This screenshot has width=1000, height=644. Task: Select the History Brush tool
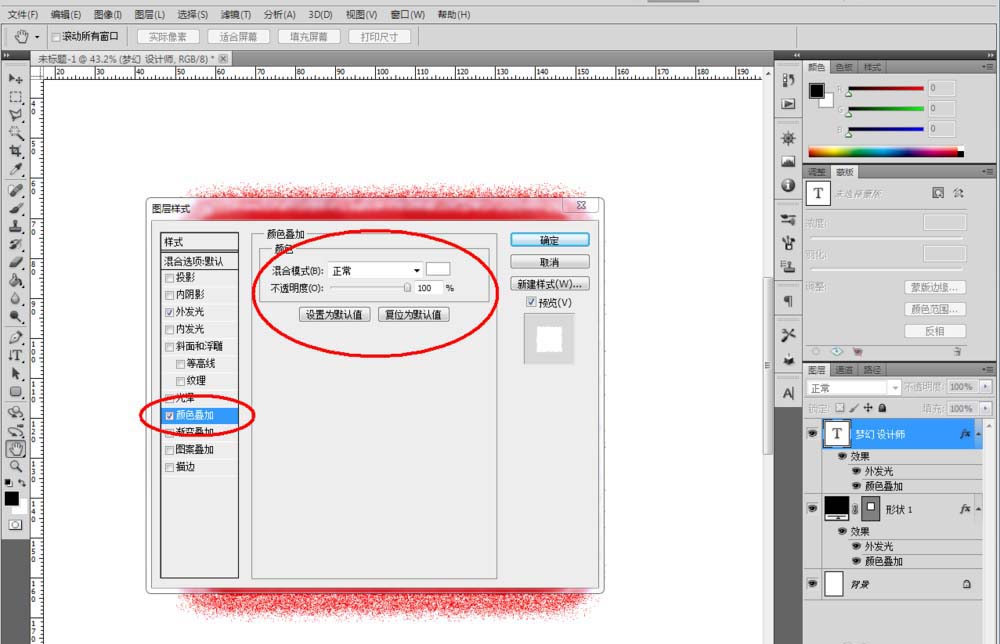[x=15, y=244]
